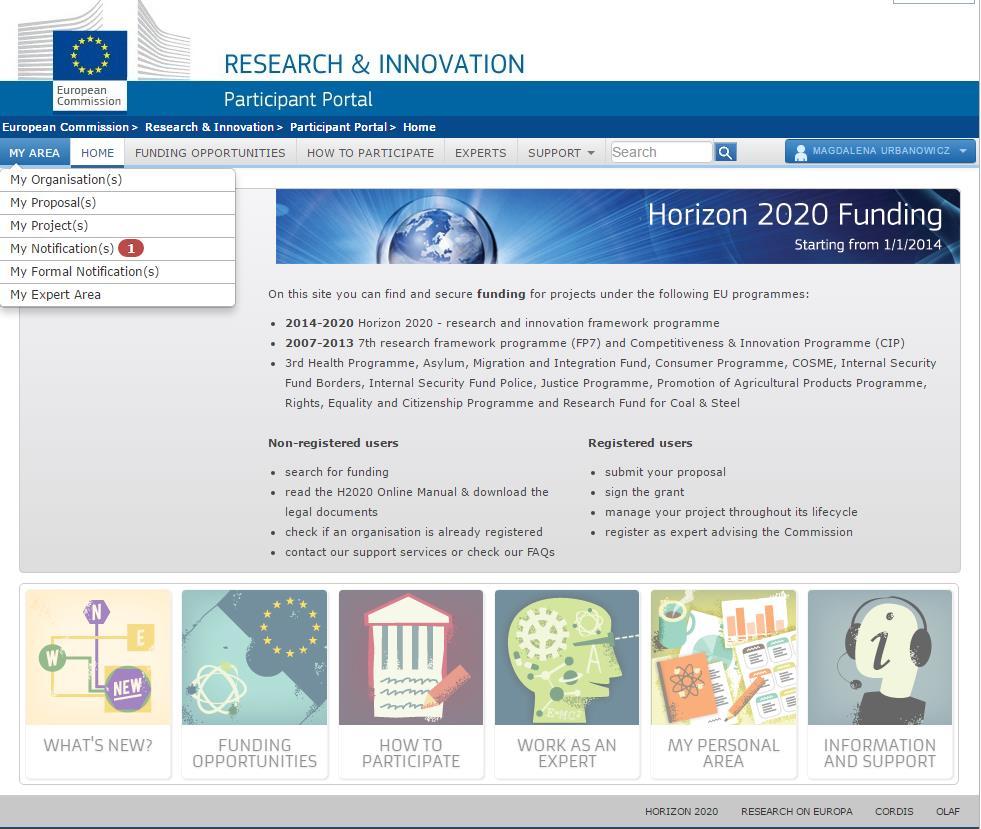The height and width of the screenshot is (829, 981).
Task: Click the Horizon 2020 Funding banner
Action: [x=618, y=226]
